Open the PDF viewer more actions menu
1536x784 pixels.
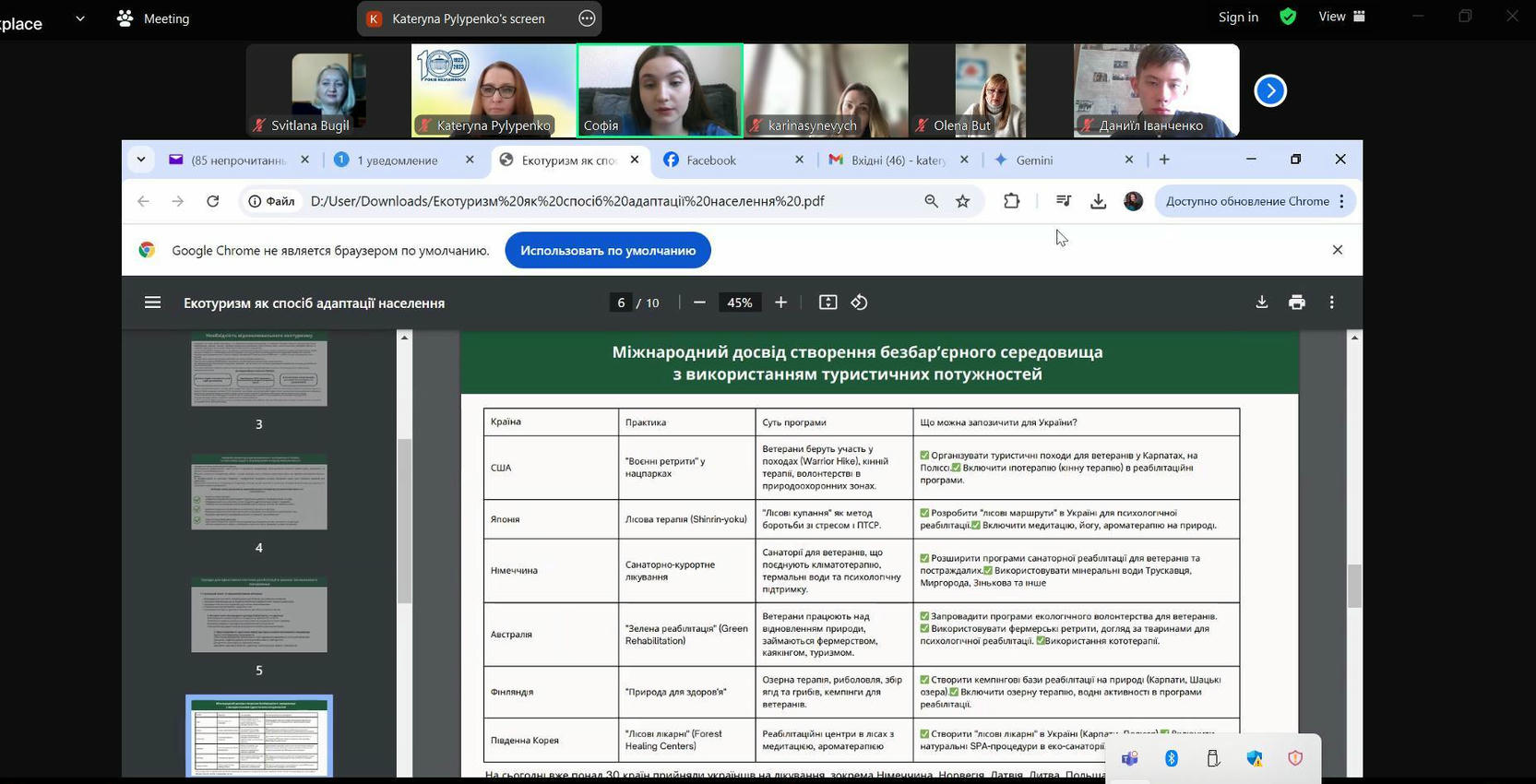coord(1331,303)
